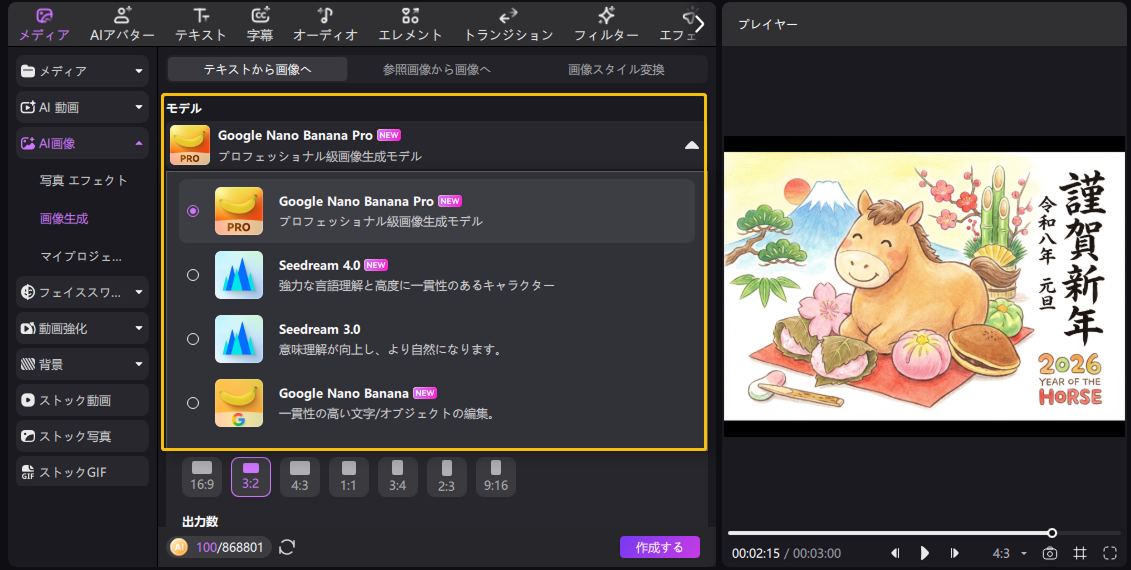Open the テキスト tool tab
The width and height of the screenshot is (1131, 570).
click(201, 25)
